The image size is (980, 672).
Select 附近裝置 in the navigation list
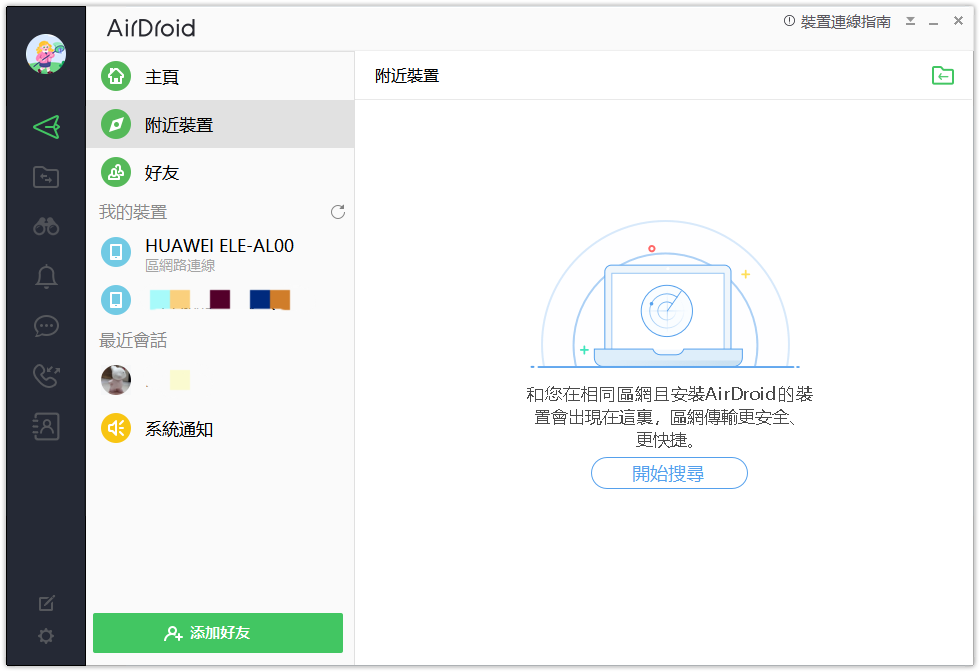coord(221,124)
